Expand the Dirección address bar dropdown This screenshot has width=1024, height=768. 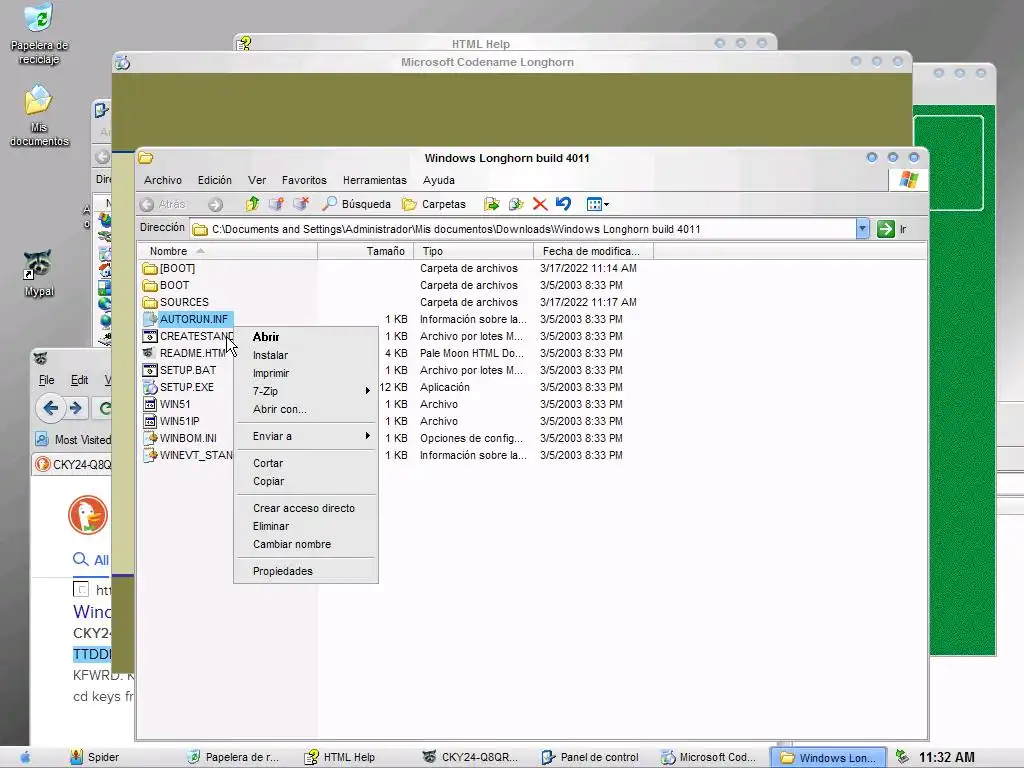pyautogui.click(x=862, y=229)
